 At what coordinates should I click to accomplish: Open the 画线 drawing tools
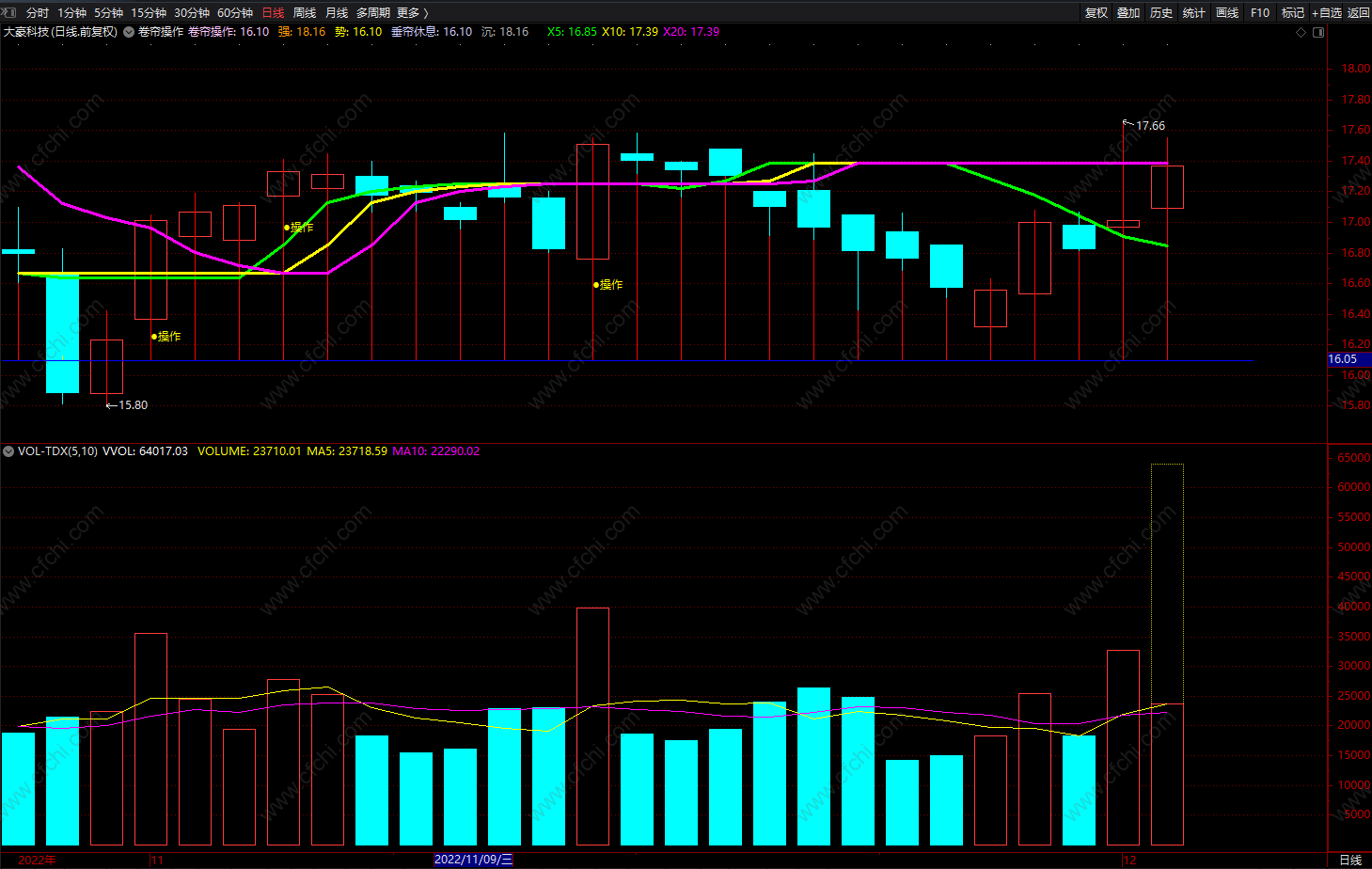click(x=1227, y=12)
